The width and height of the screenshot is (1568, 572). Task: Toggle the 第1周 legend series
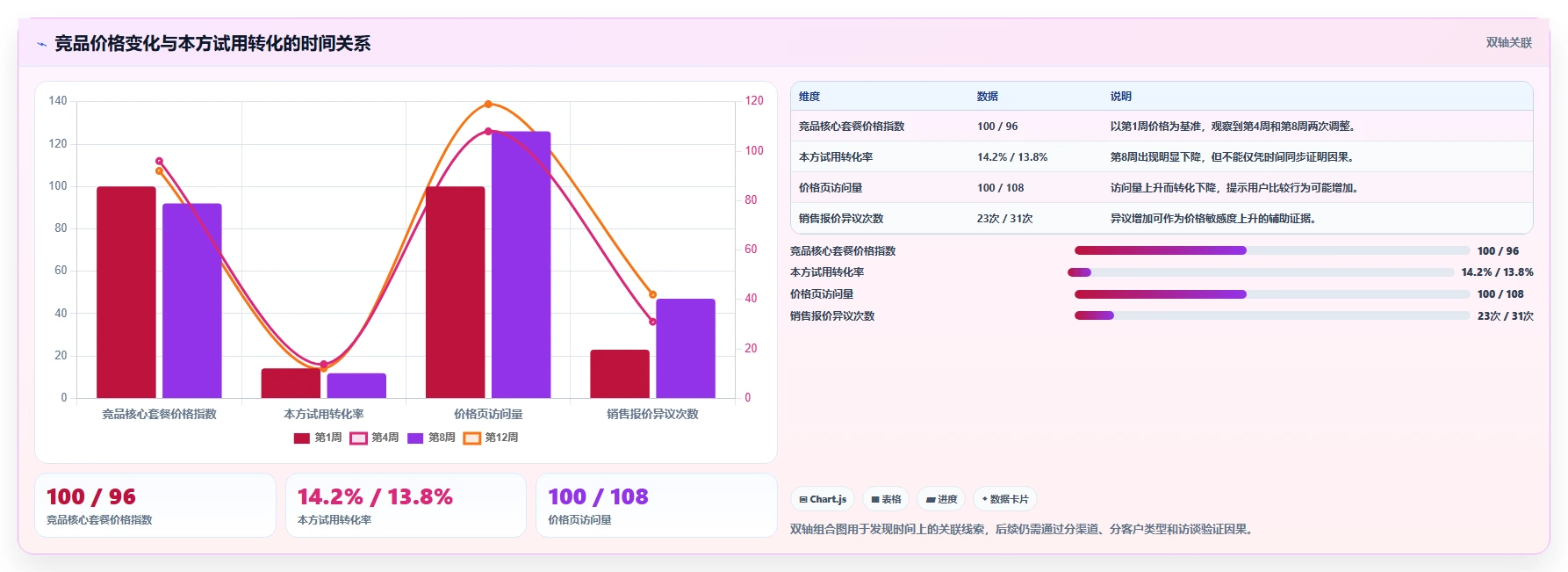pyautogui.click(x=318, y=438)
